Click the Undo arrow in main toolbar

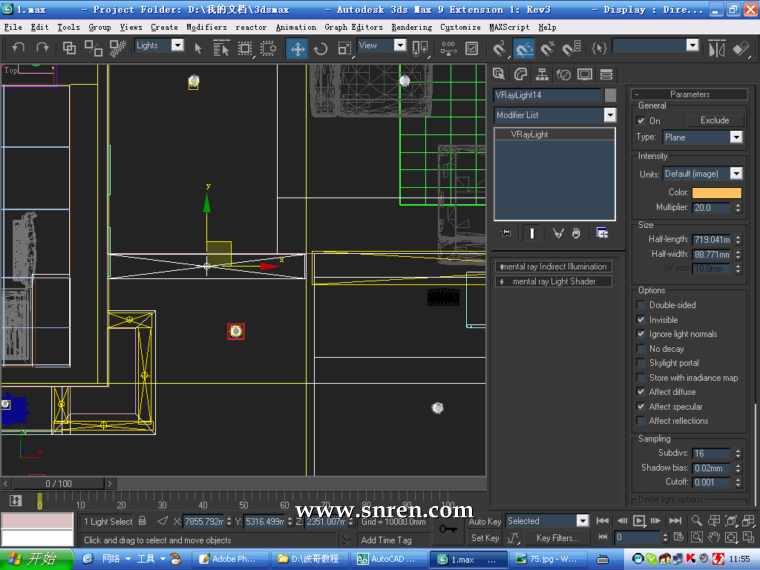point(18,47)
